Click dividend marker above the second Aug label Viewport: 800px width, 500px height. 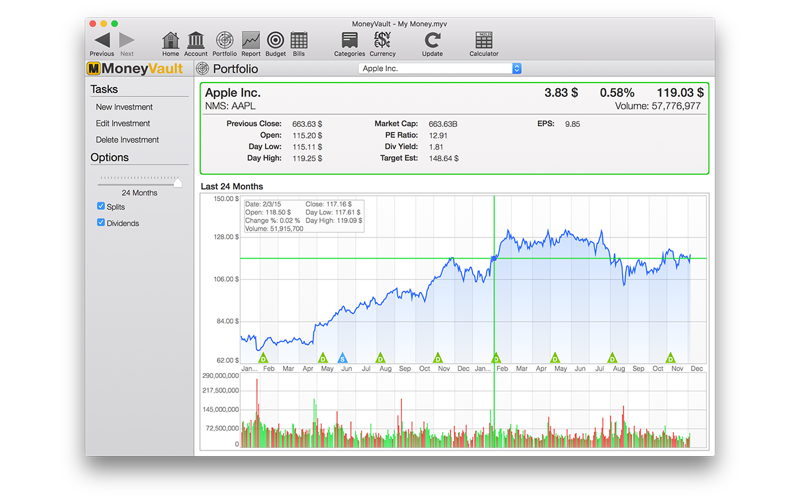pyautogui.click(x=613, y=358)
